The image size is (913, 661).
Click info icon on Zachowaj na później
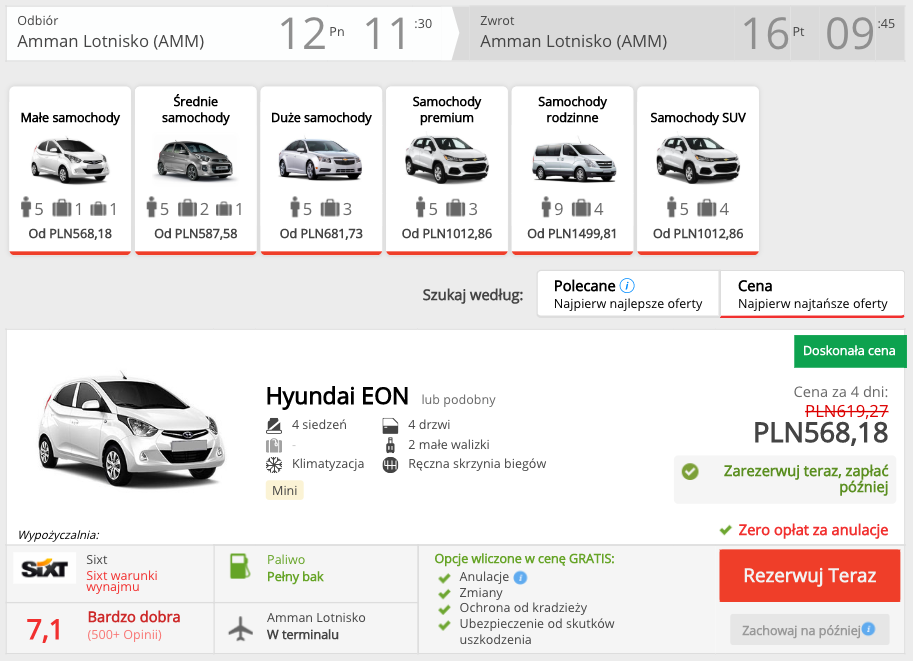click(868, 629)
